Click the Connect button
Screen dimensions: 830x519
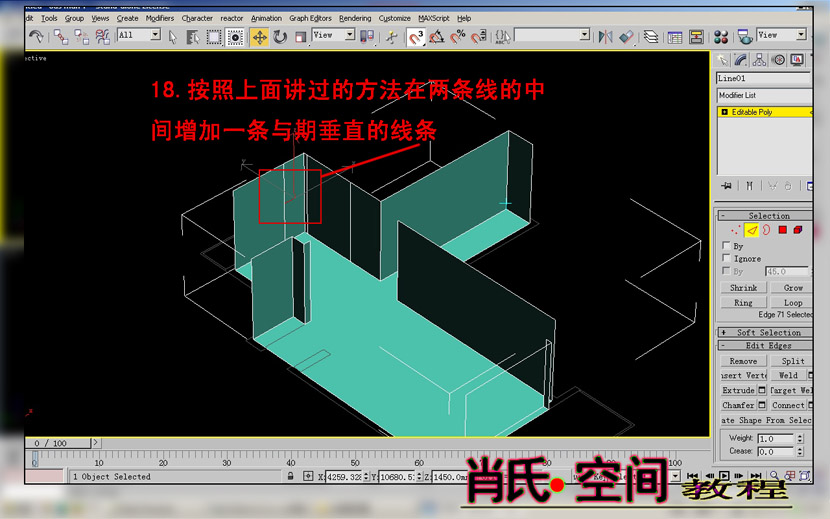[x=788, y=405]
